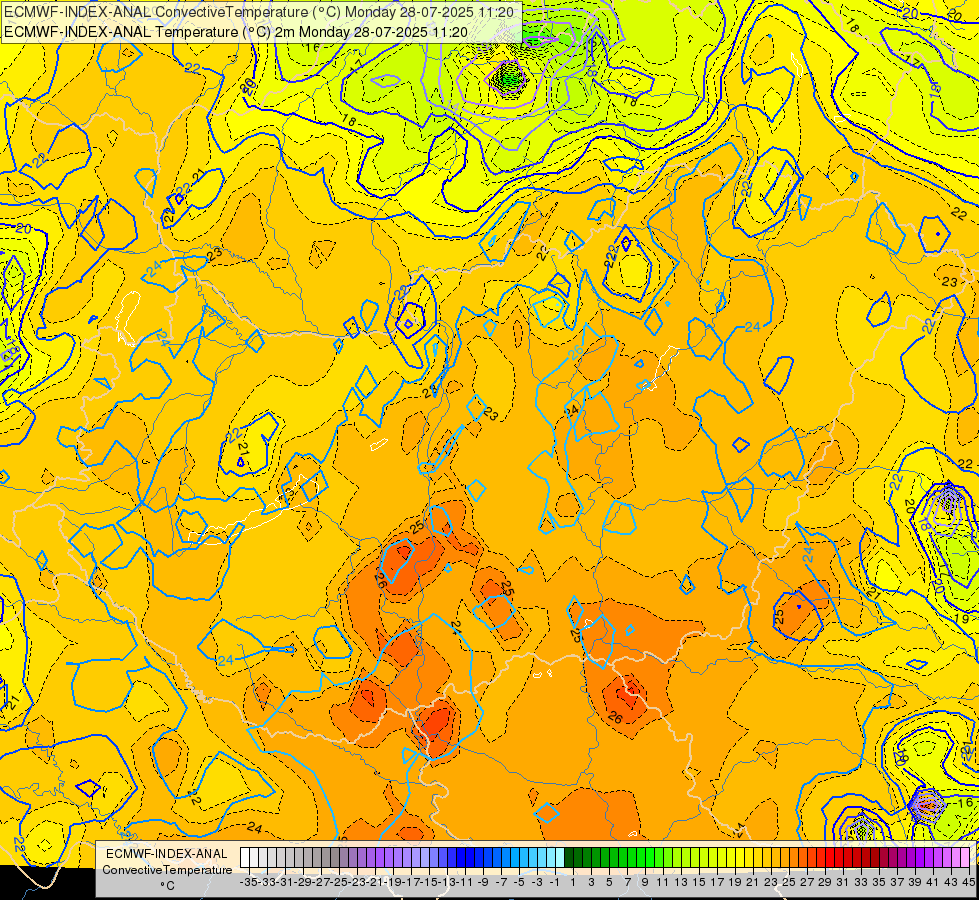
Task: Click legend scale value 39
Action: (915, 882)
